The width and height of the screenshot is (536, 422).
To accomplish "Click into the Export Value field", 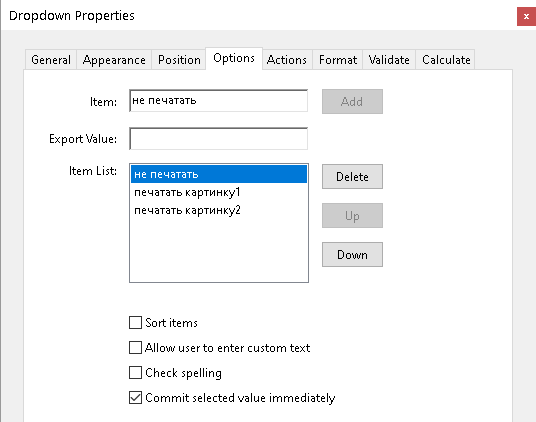I will 218,138.
